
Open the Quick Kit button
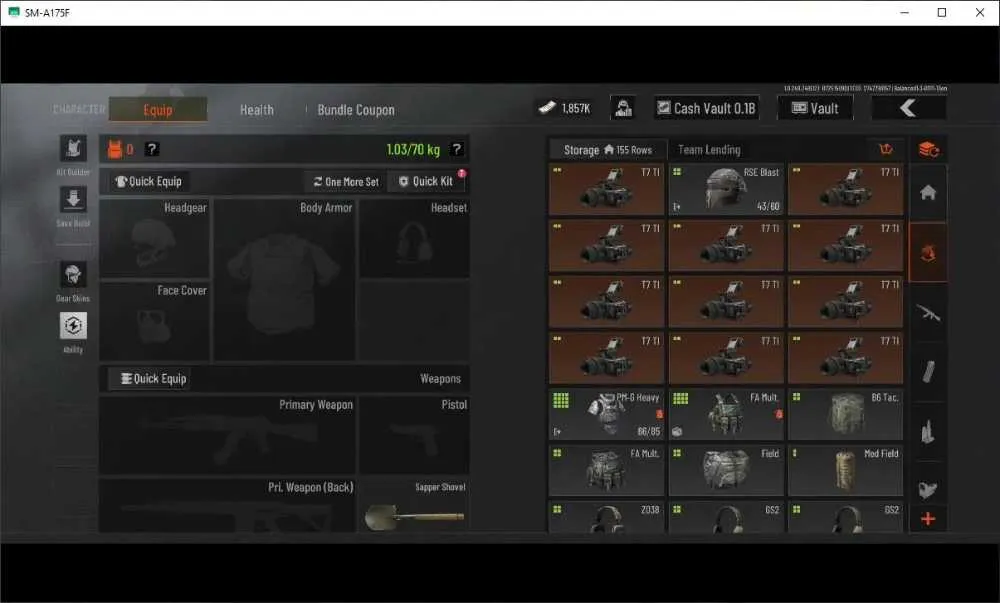point(426,182)
